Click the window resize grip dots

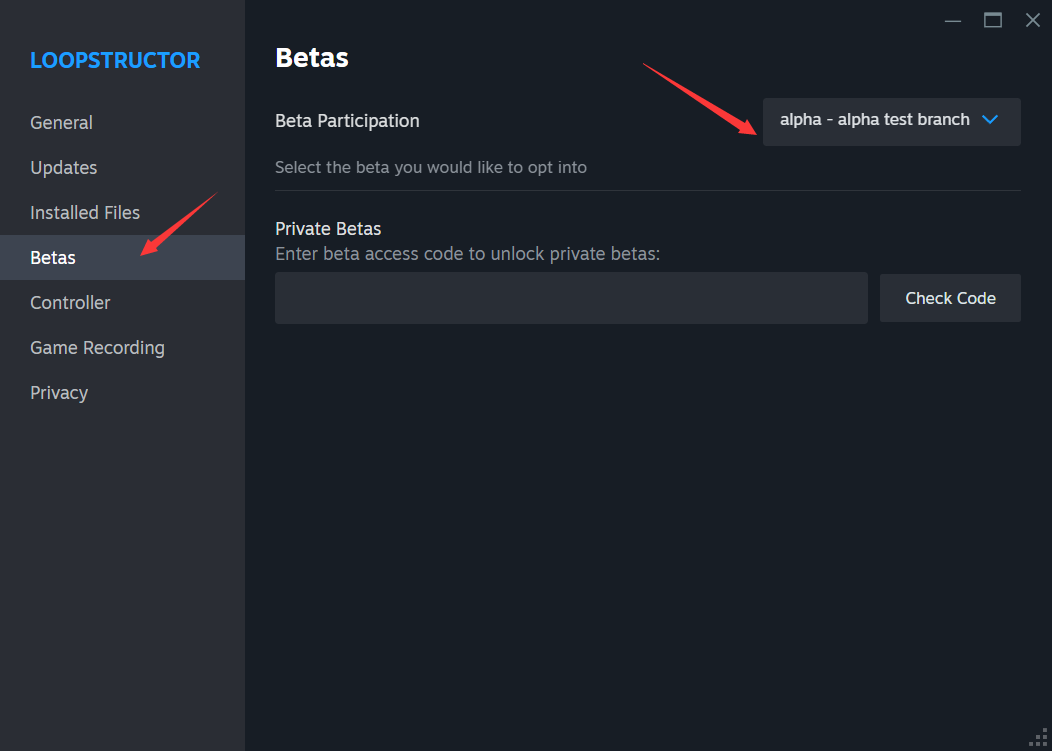[x=1038, y=737]
